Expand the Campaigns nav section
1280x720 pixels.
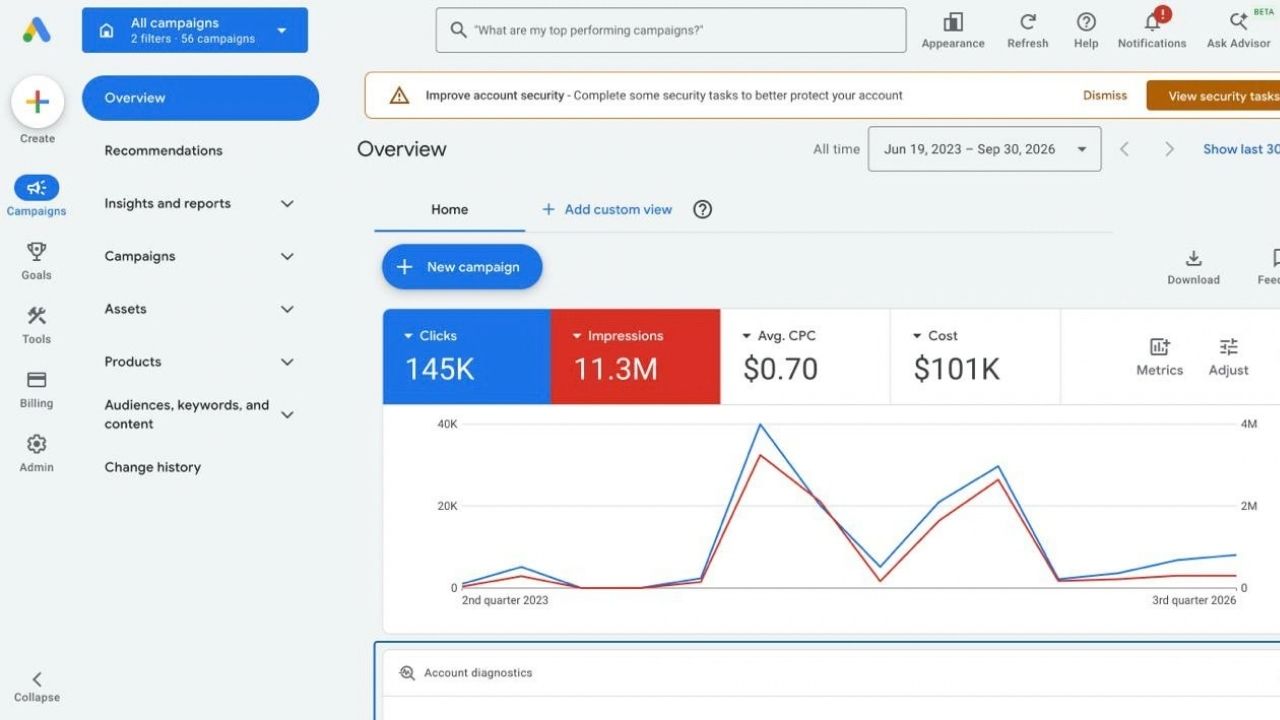pos(200,257)
